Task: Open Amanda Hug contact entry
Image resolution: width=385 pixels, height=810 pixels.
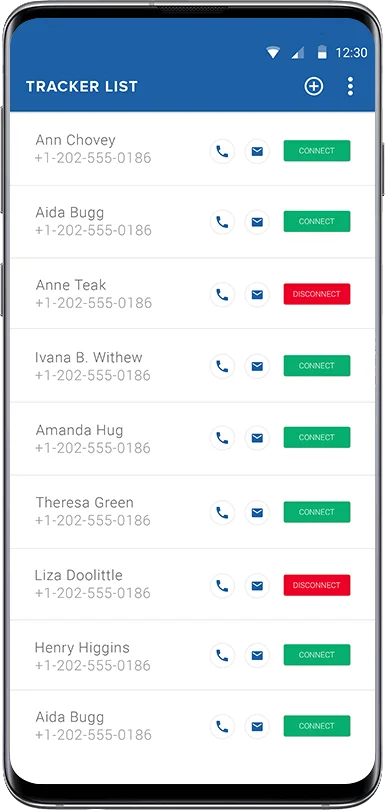Action: pyautogui.click(x=192, y=439)
